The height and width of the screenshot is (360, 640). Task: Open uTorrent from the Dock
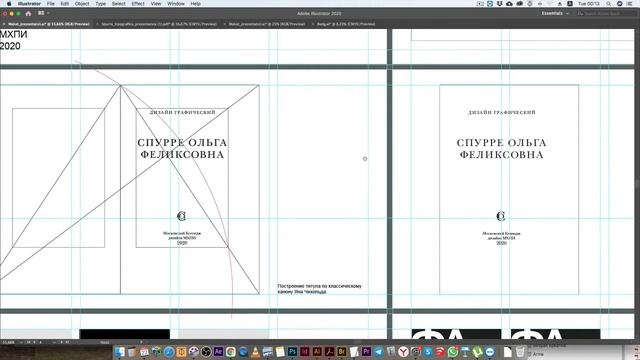coord(478,352)
